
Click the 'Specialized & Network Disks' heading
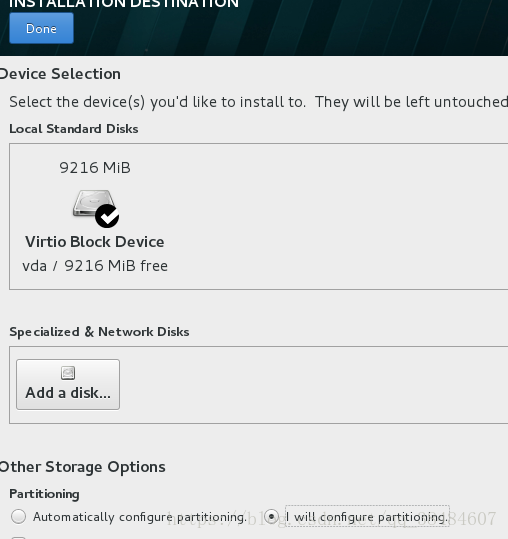[x=99, y=332]
